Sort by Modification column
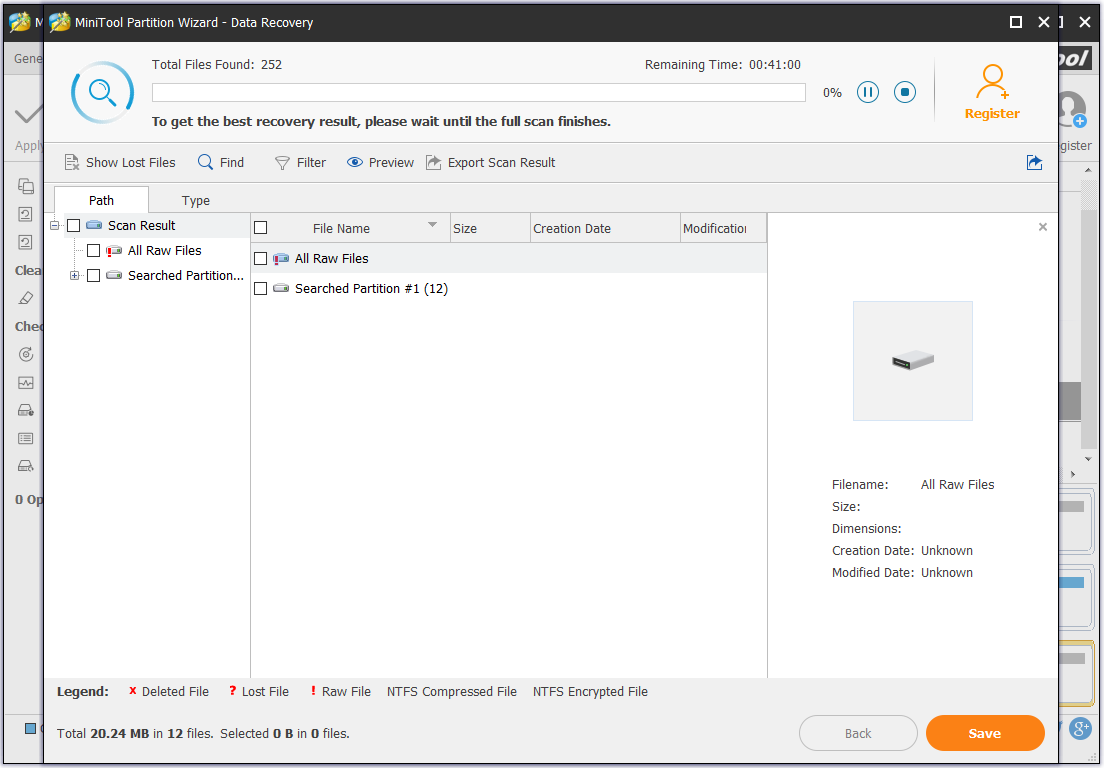The height and width of the screenshot is (768, 1104). pyautogui.click(x=723, y=228)
